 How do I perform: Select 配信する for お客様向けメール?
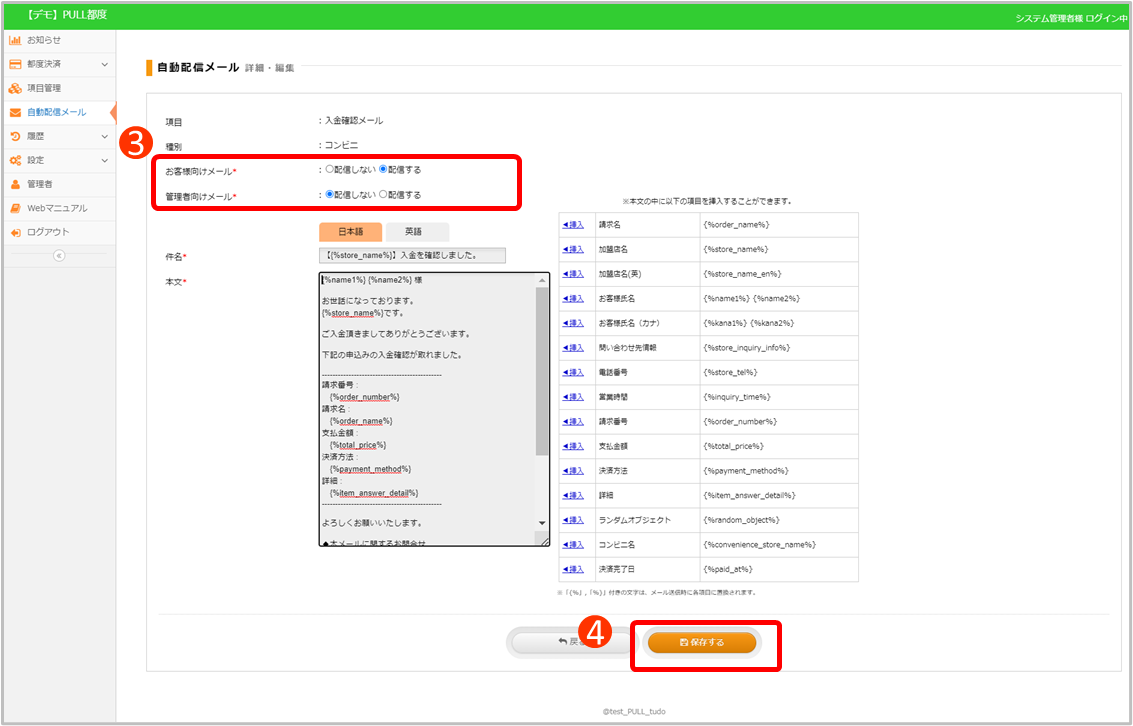click(383, 170)
